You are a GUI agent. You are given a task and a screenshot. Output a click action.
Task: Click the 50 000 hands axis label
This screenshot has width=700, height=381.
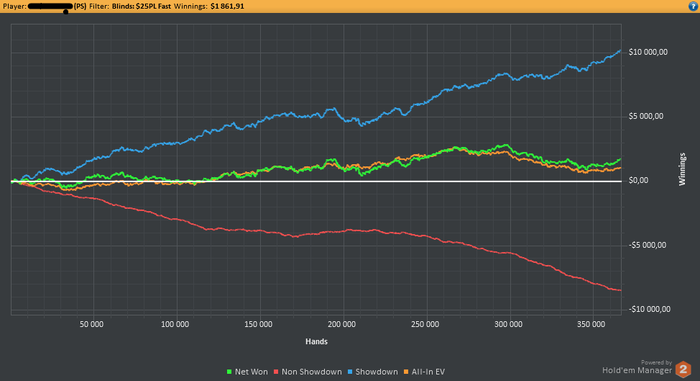92,324
